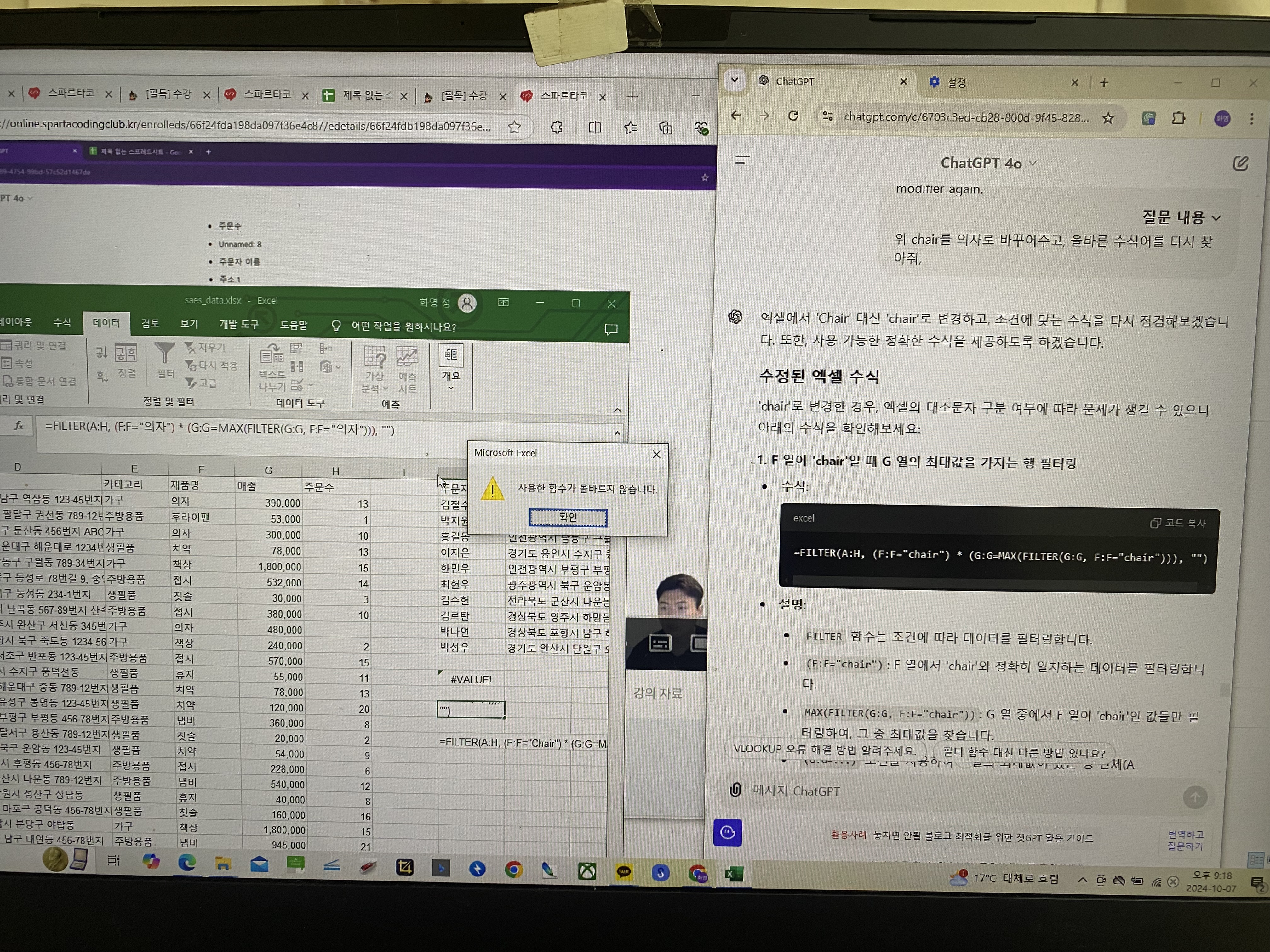Open 고급 advanced filter in Excel ribbon
1270x952 pixels.
201,383
